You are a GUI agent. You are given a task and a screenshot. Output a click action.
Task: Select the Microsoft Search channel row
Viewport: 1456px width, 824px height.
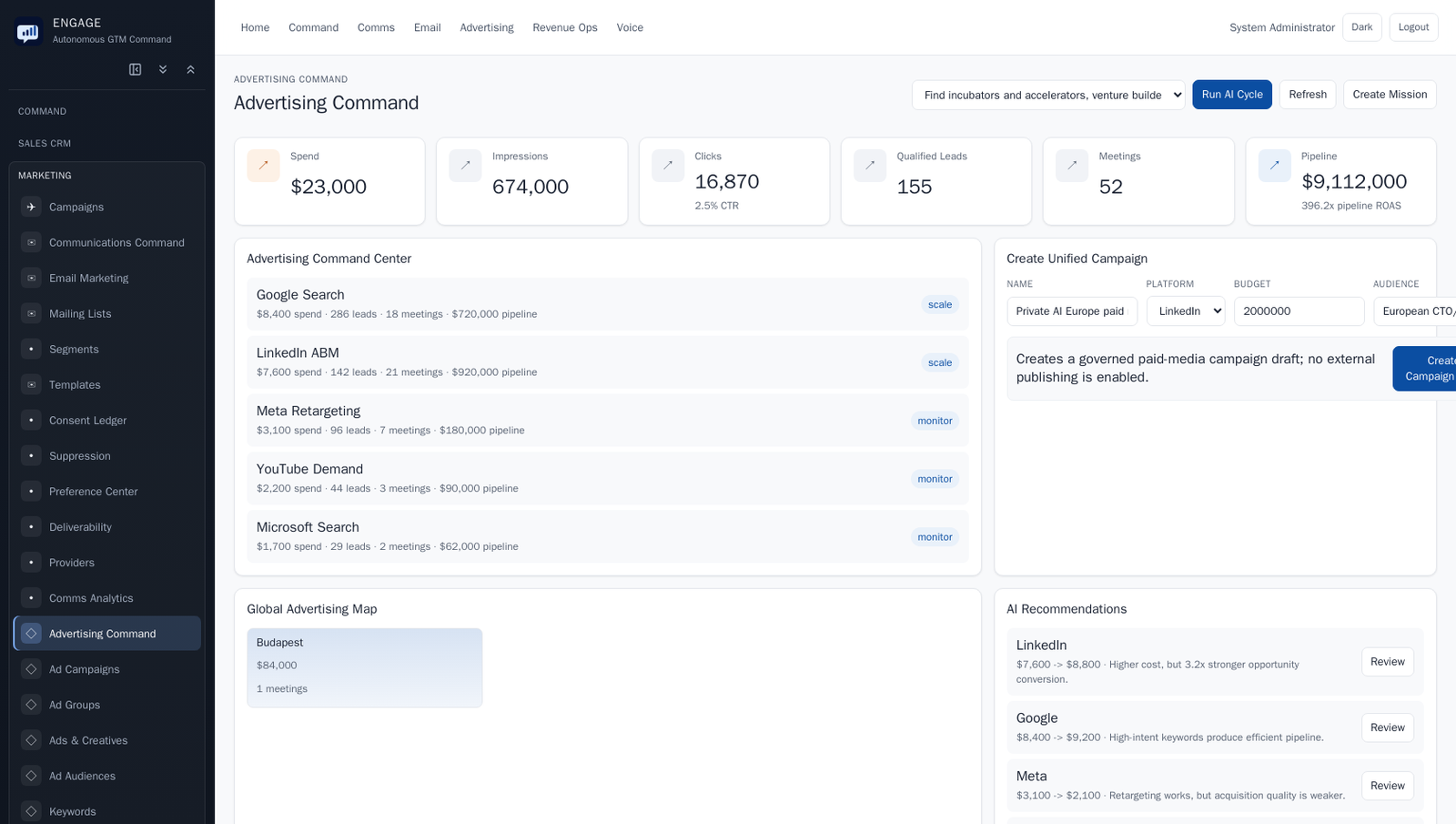pyautogui.click(x=607, y=536)
